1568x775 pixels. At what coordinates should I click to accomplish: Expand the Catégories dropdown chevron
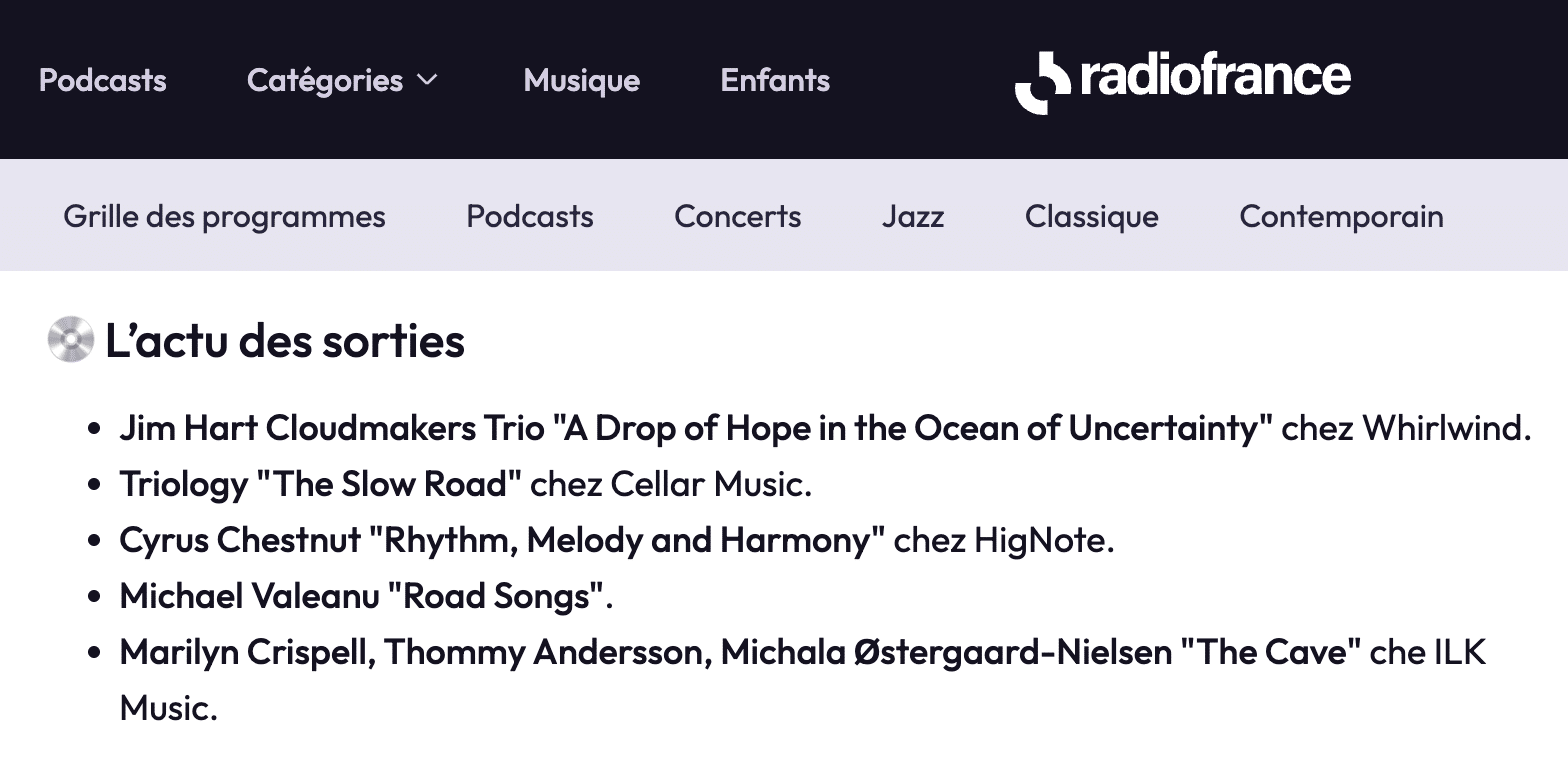point(427,80)
